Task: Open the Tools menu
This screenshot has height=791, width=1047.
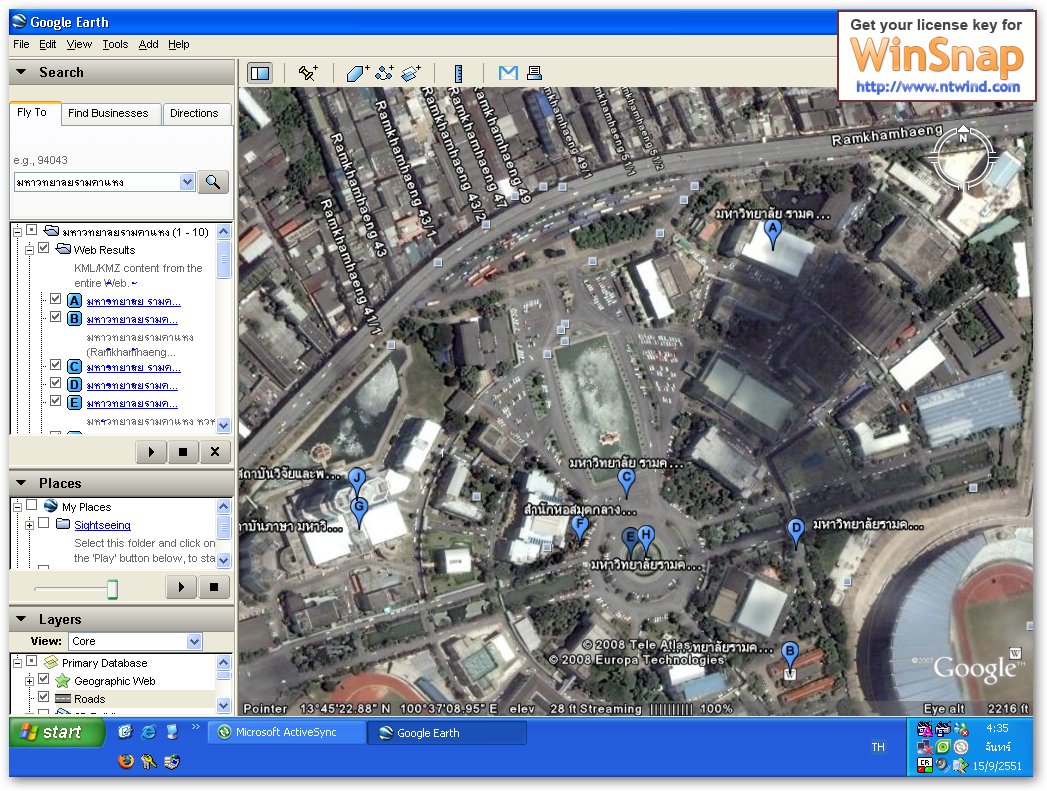Action: click(x=115, y=44)
